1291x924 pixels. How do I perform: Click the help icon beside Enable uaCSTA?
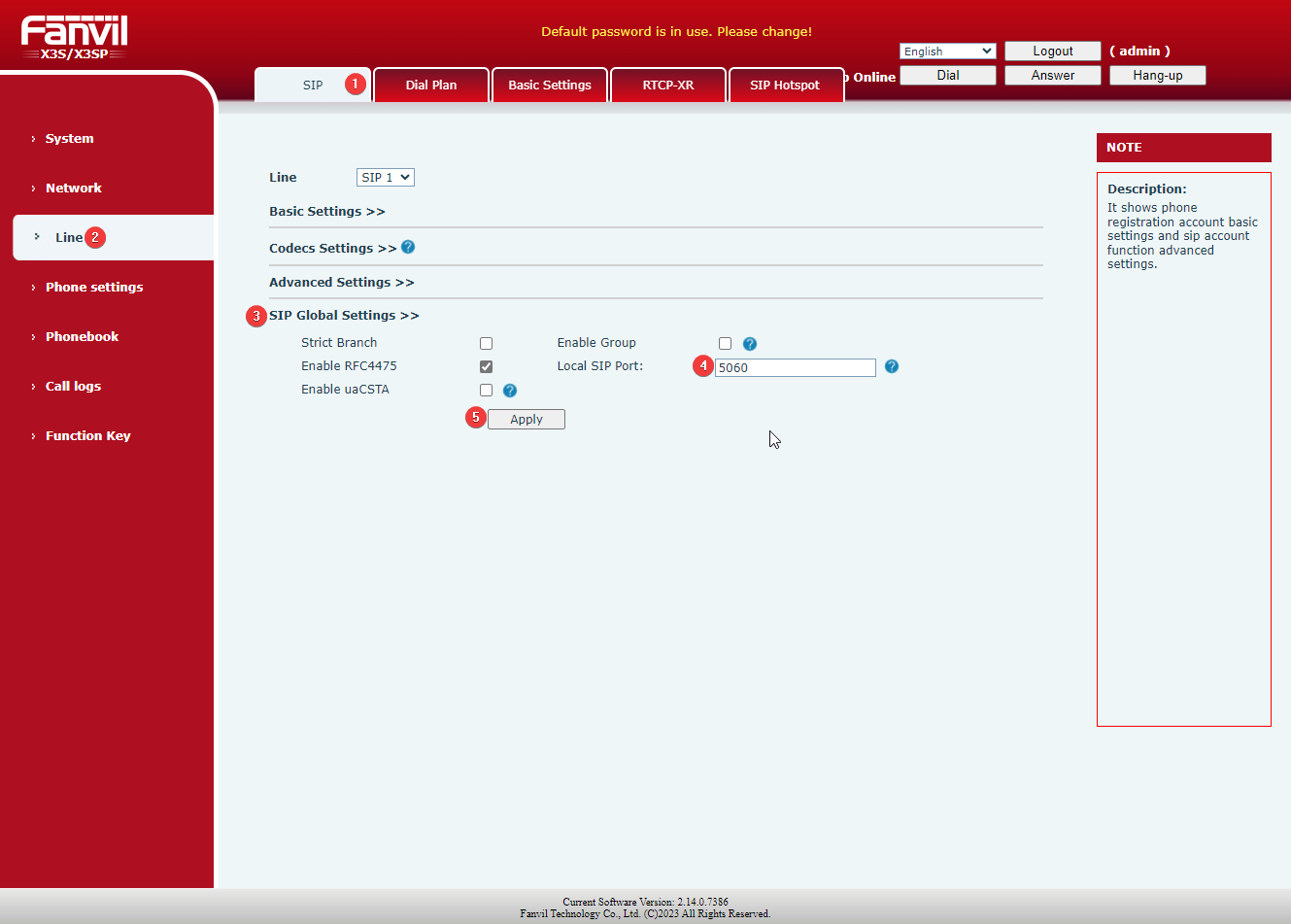tap(510, 391)
